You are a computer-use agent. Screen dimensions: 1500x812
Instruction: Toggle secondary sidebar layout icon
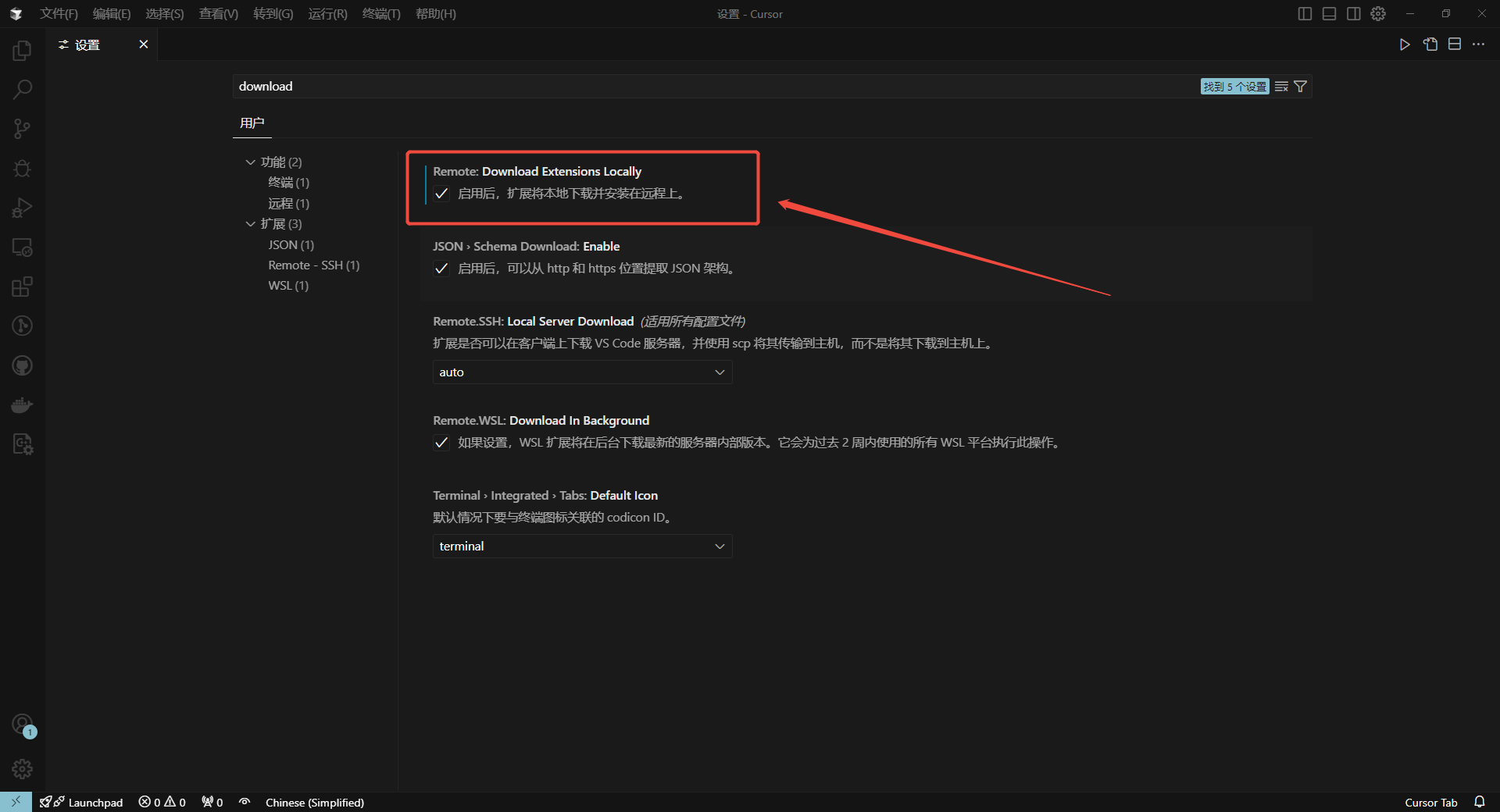pyautogui.click(x=1354, y=14)
